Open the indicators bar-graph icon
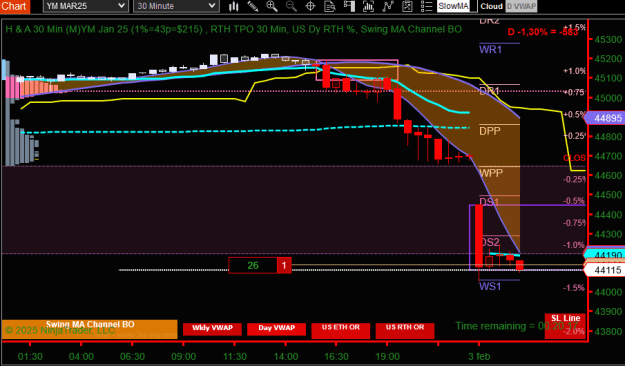Screen dimensions: 625x366 click(x=368, y=6)
